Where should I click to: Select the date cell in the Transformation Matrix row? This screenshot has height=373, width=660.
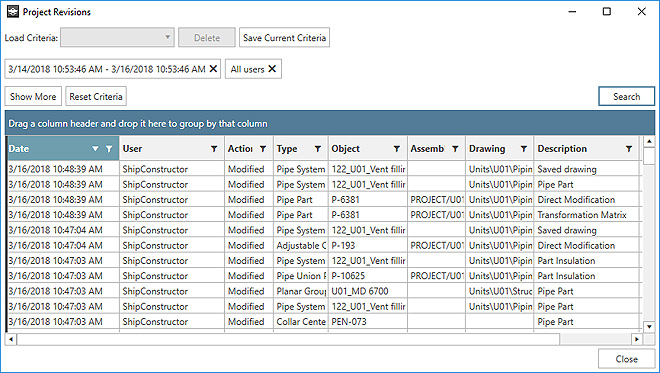63,215
